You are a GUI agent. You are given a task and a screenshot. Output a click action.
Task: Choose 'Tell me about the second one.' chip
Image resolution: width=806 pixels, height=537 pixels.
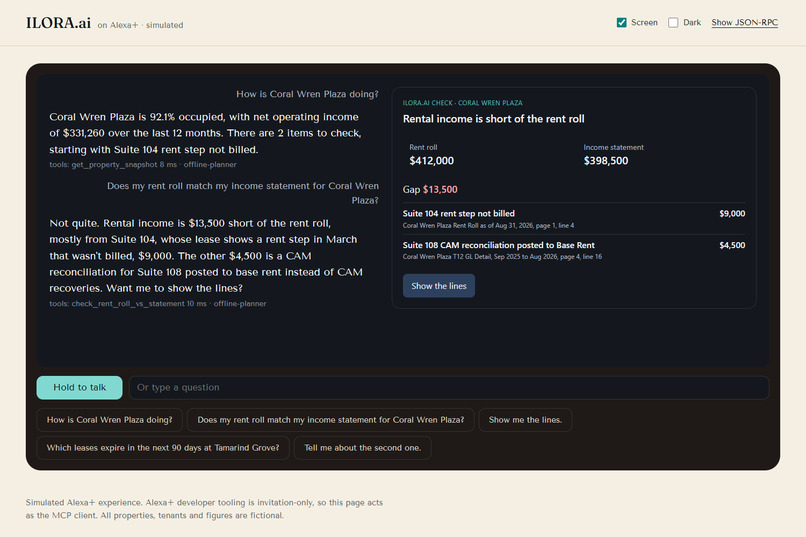362,448
